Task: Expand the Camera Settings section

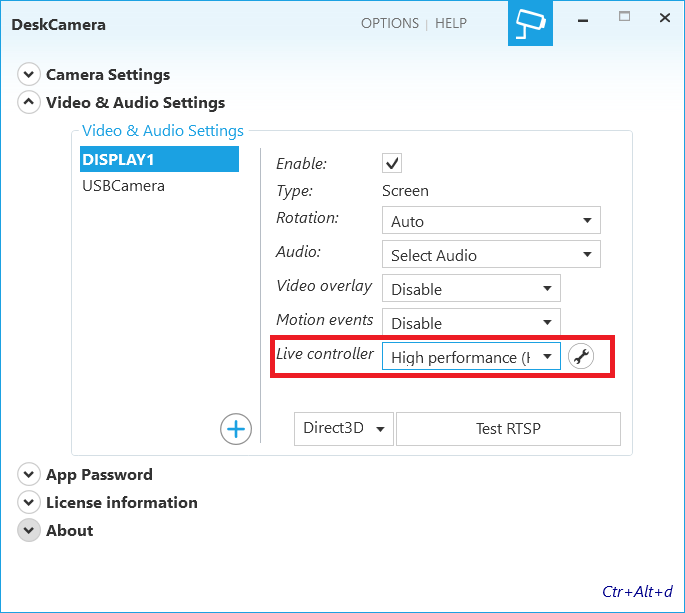Action: point(29,75)
